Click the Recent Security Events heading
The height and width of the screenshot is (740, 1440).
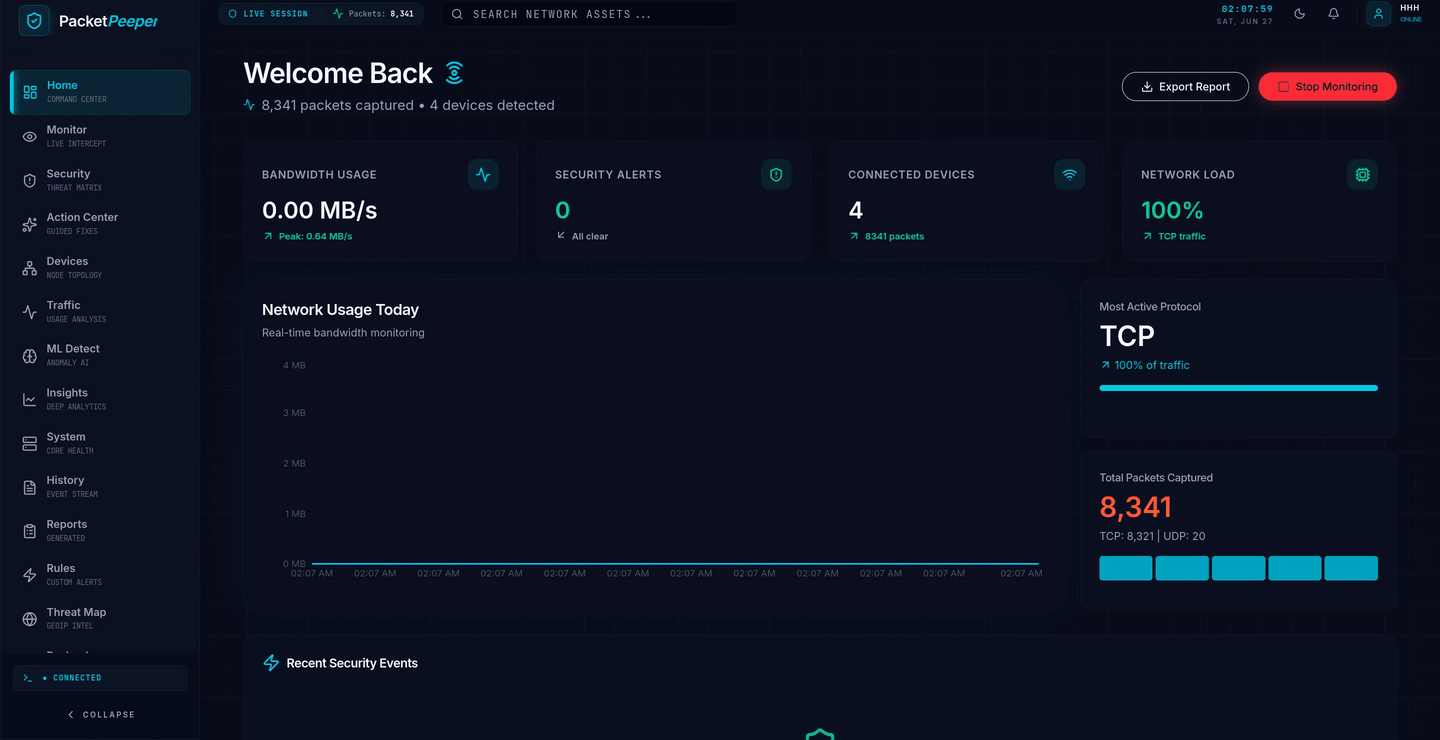point(352,663)
